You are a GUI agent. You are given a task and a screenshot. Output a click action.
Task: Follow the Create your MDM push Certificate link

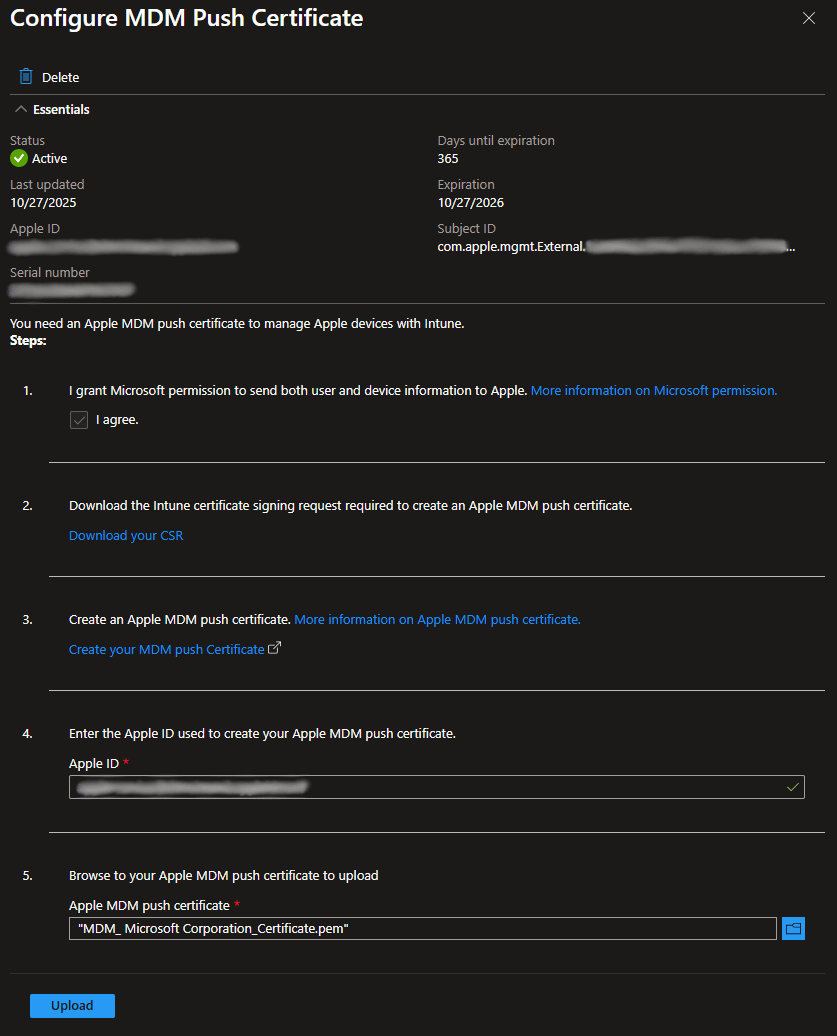click(166, 650)
